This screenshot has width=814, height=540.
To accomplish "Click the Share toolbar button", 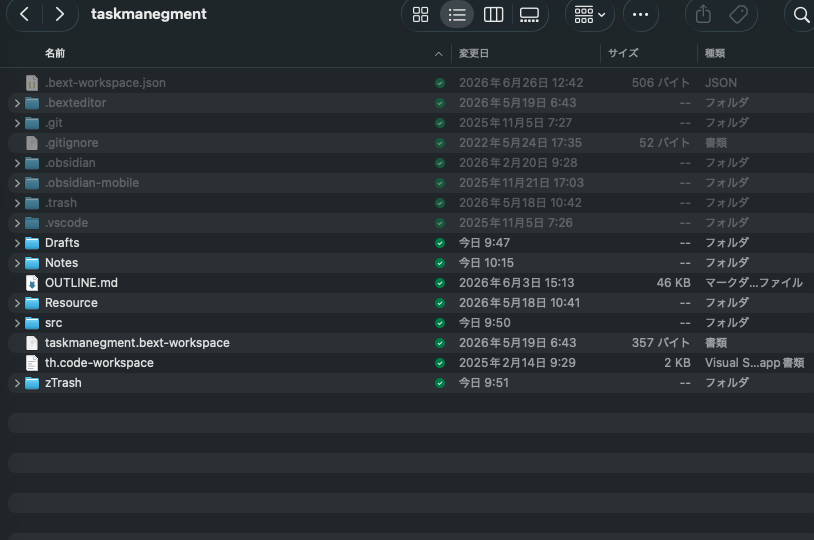I will pyautogui.click(x=703, y=14).
